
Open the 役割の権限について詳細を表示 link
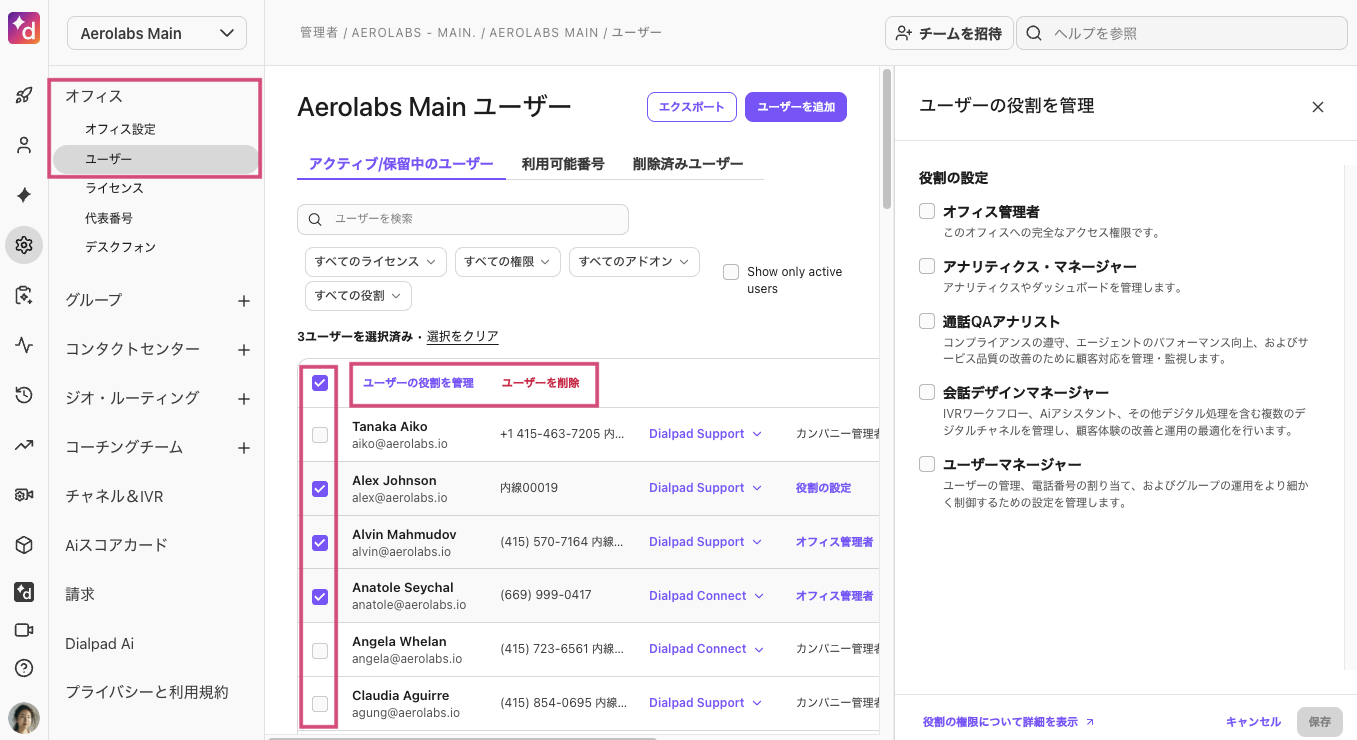[1008, 722]
